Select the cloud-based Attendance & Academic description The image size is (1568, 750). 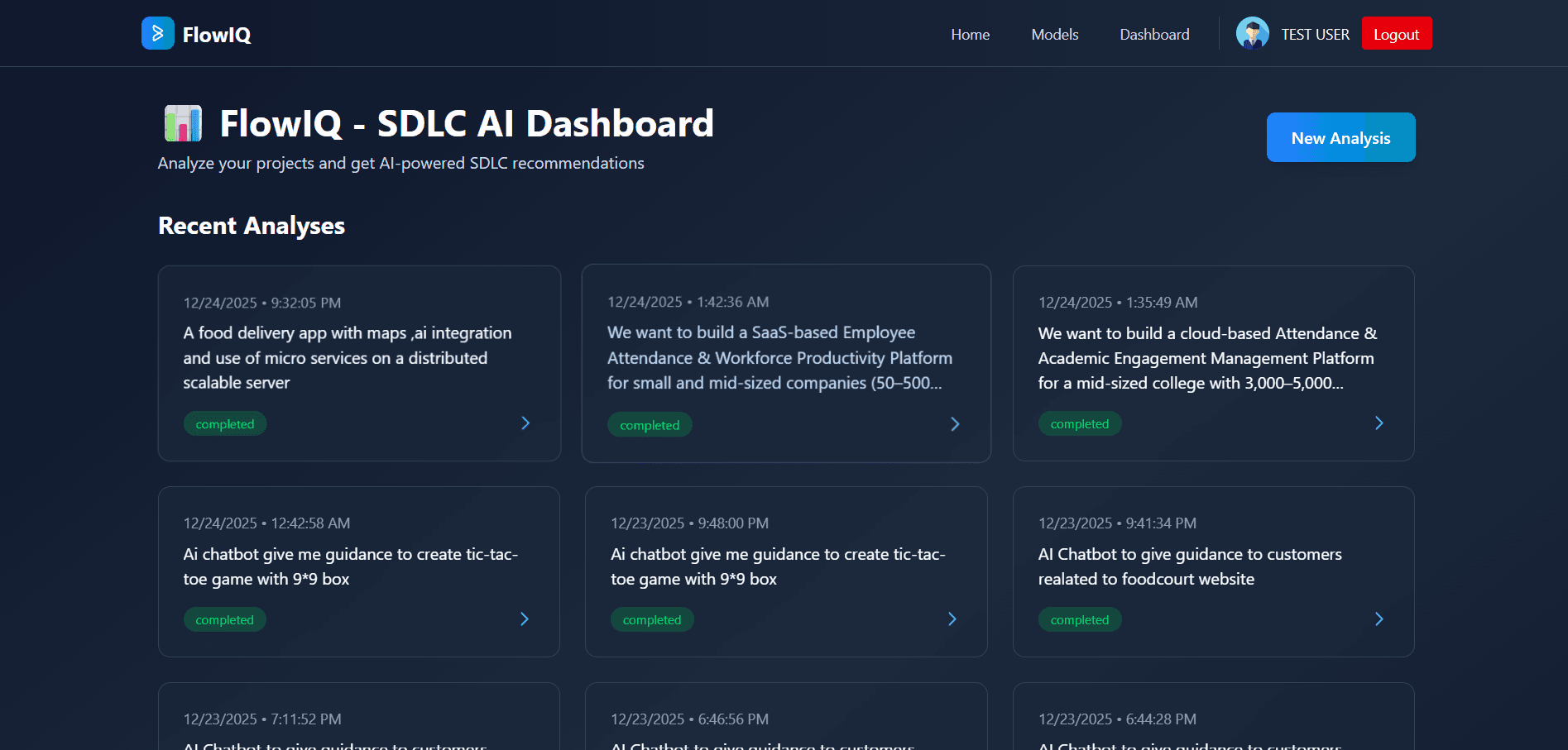1208,357
